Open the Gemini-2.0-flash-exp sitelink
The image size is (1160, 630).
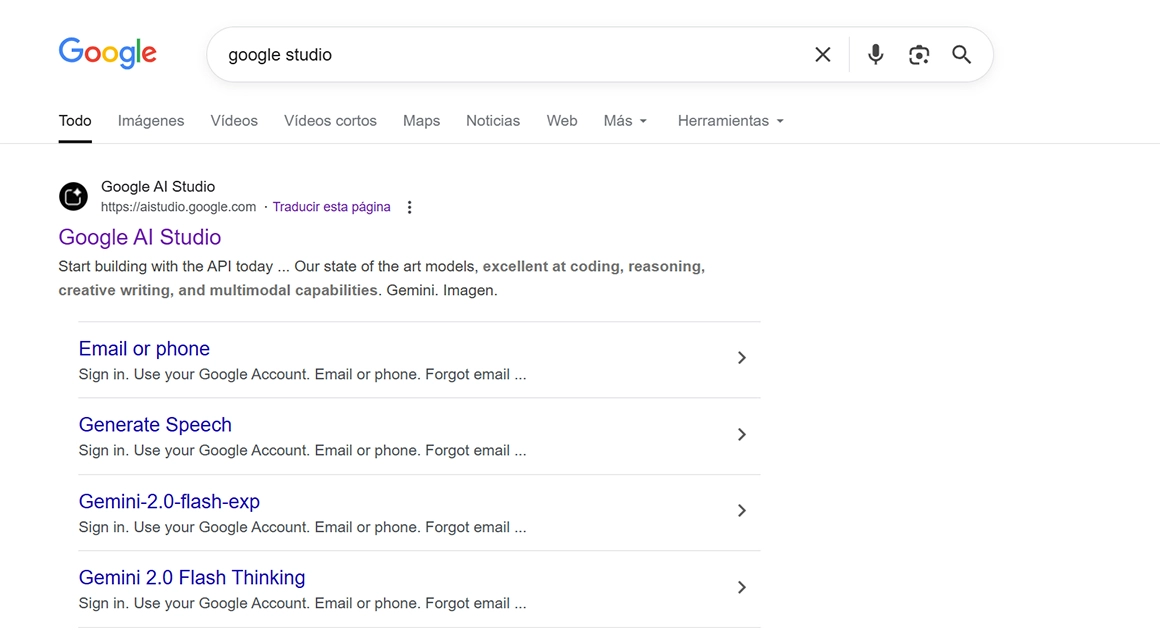pyautogui.click(x=169, y=501)
